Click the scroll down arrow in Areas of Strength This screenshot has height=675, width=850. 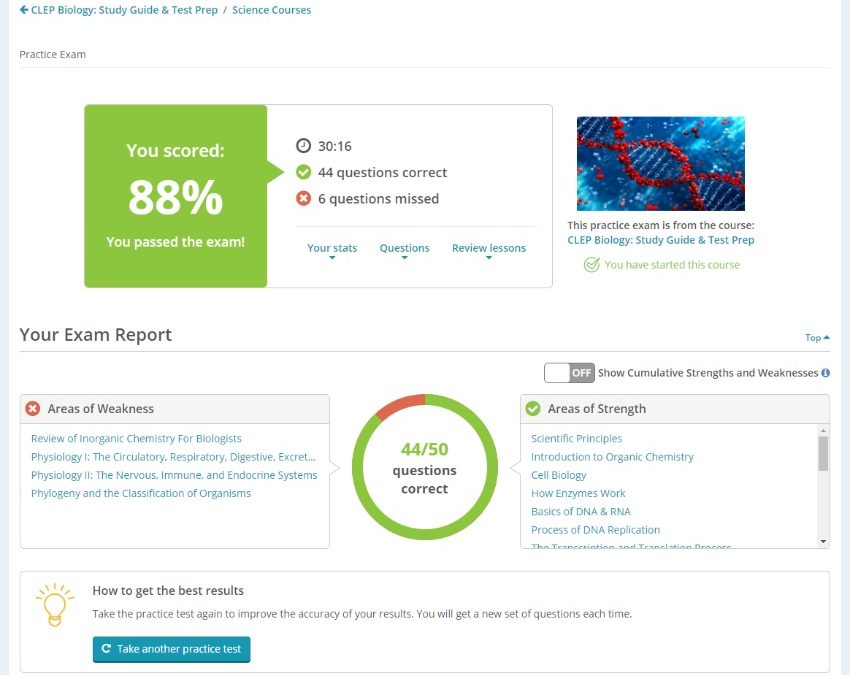[823, 541]
